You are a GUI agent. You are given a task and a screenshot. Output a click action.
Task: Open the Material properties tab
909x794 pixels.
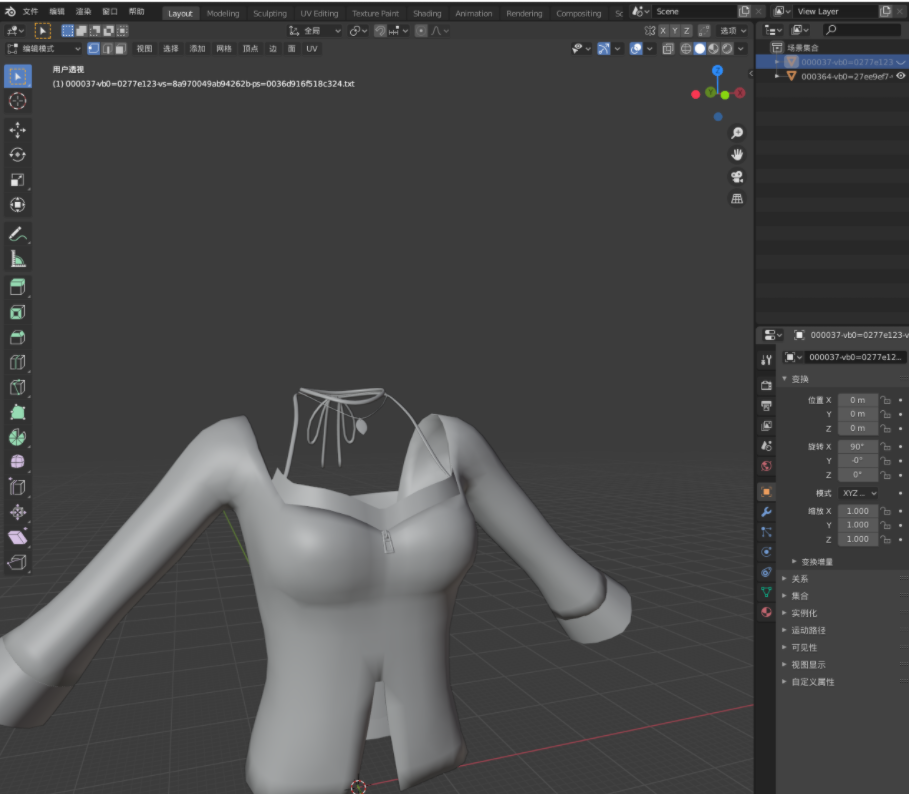coord(766,612)
